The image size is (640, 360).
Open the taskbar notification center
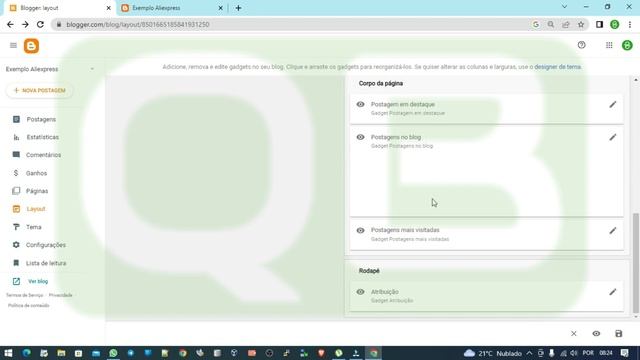tap(624, 353)
